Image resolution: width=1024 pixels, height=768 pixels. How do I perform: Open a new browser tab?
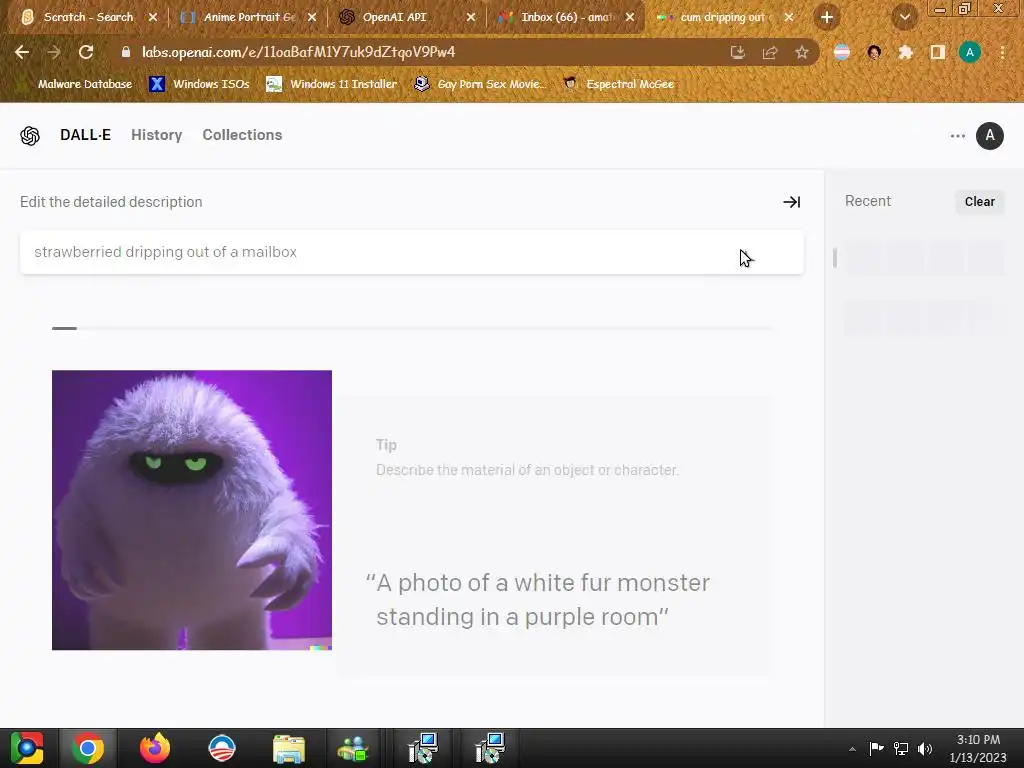(x=826, y=18)
